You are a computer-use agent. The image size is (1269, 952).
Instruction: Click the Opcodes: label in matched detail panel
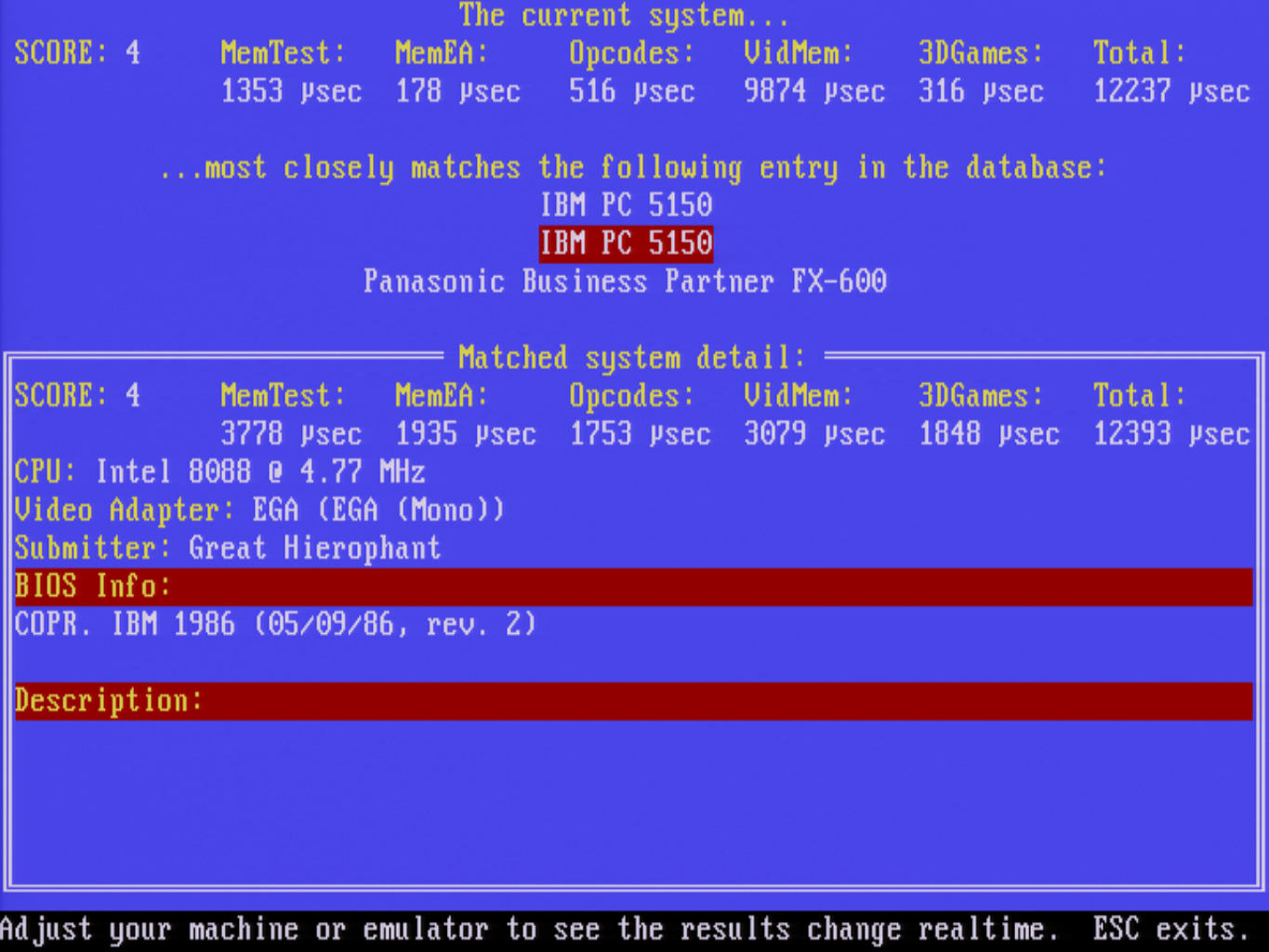632,396
